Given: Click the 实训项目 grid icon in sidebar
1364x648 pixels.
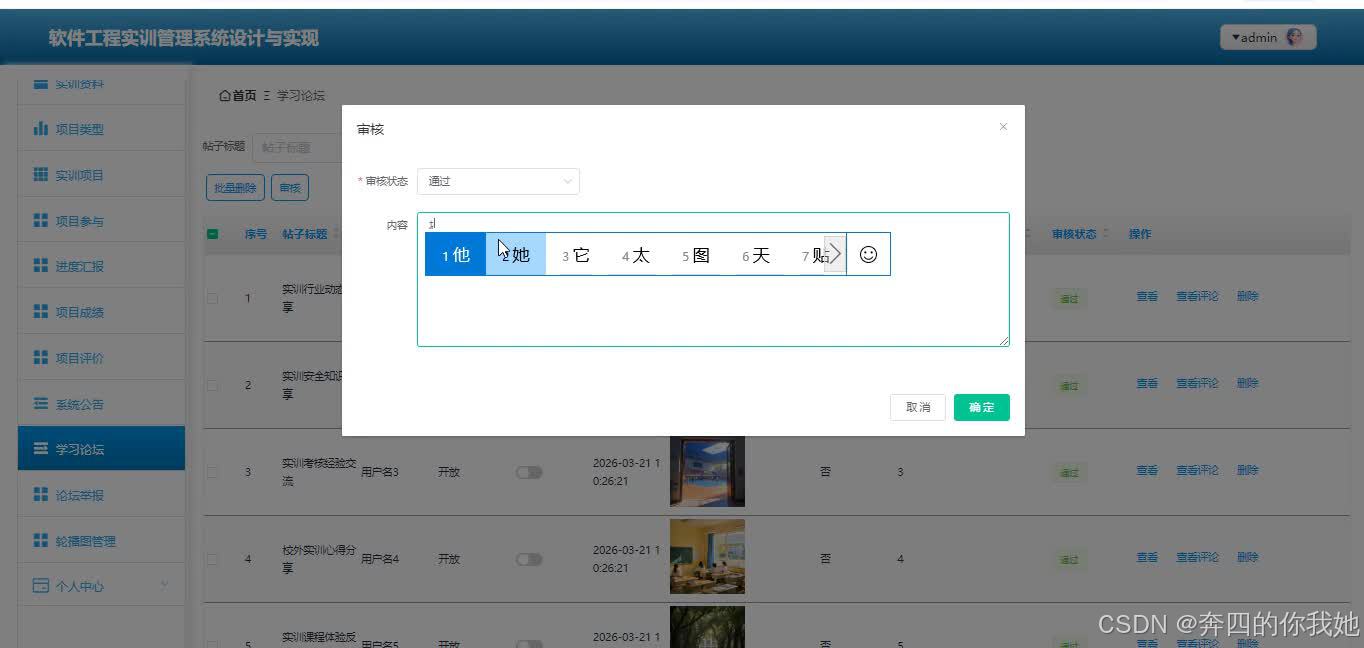Looking at the screenshot, I should point(41,175).
